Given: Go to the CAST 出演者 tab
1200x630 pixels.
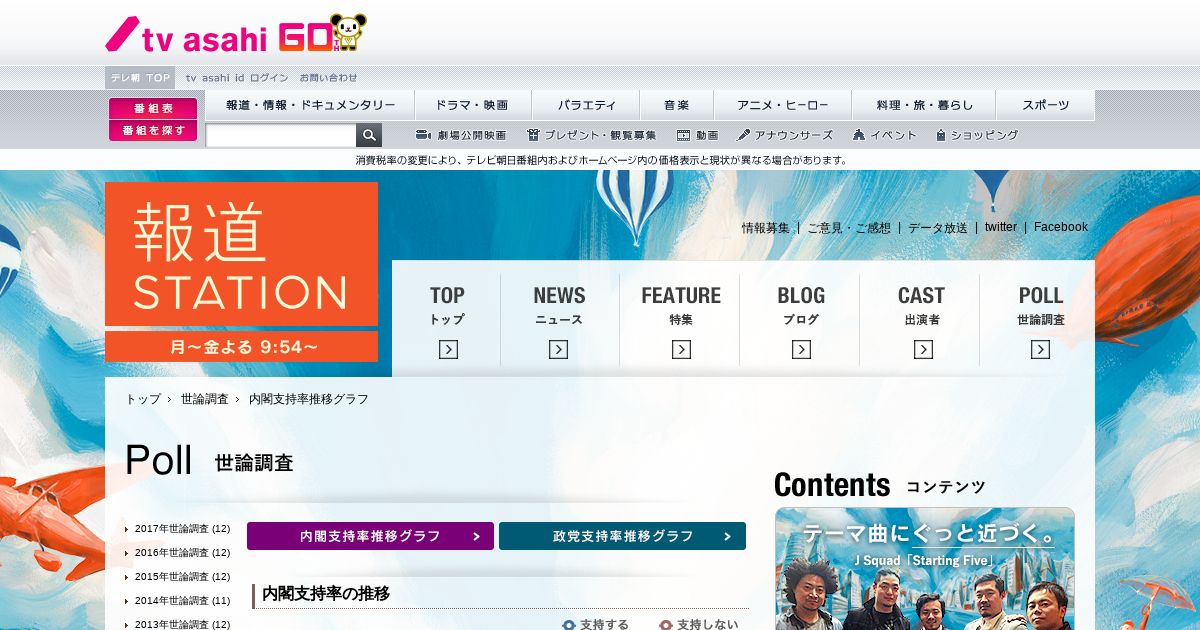Looking at the screenshot, I should point(921,320).
